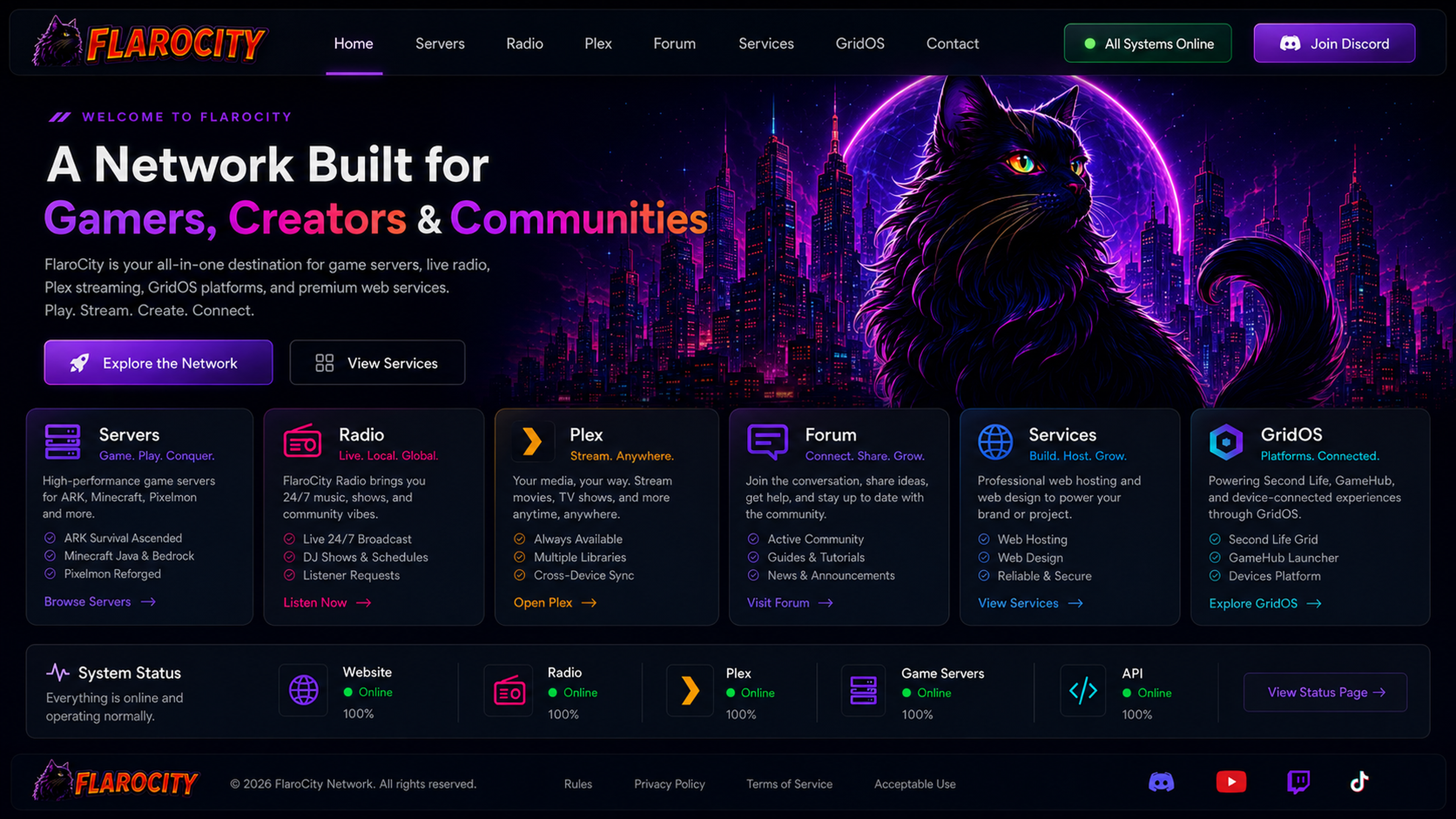
Task: Open the TikTok footer icon
Action: tap(1359, 782)
